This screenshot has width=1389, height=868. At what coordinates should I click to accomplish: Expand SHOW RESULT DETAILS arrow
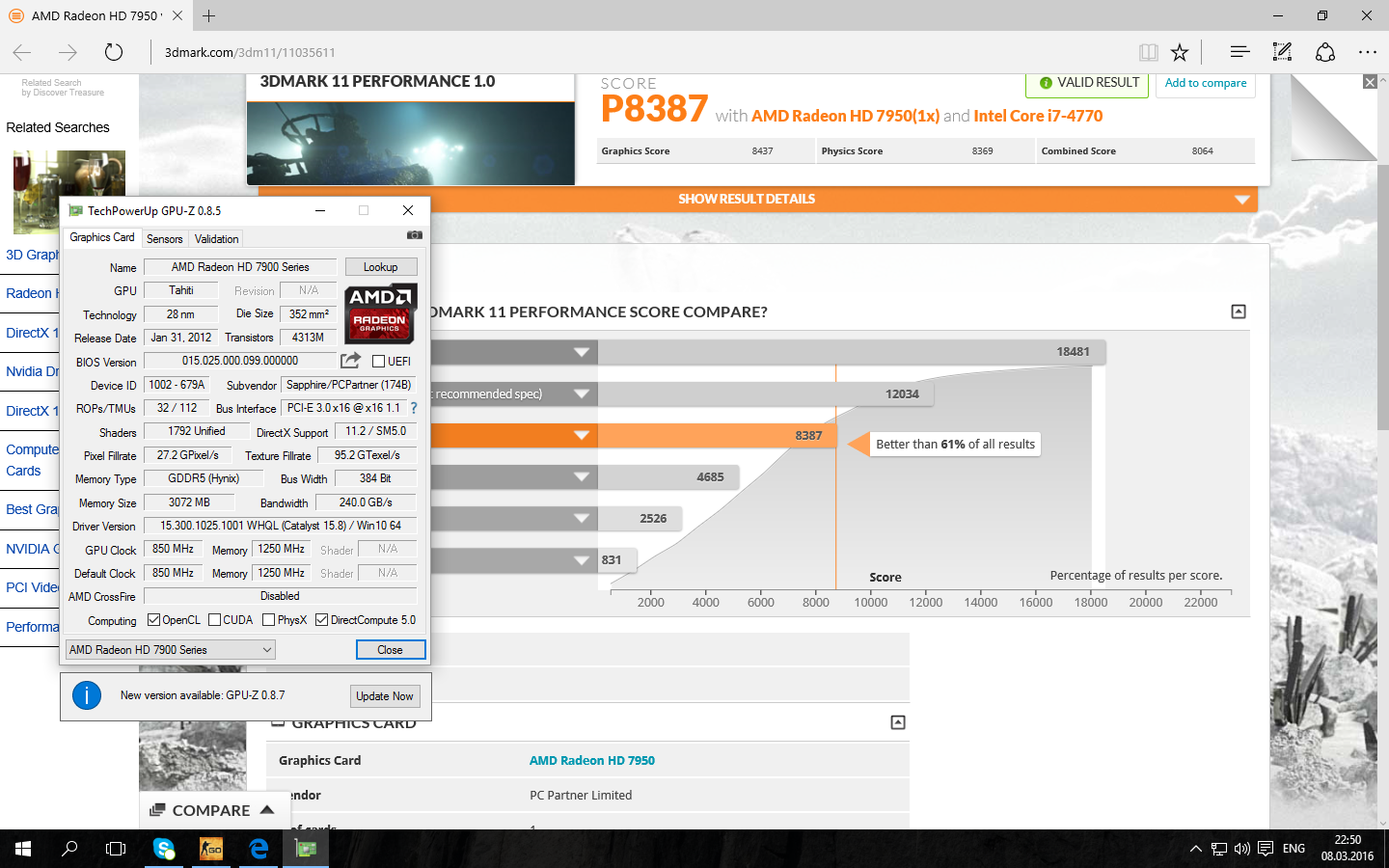[1242, 200]
